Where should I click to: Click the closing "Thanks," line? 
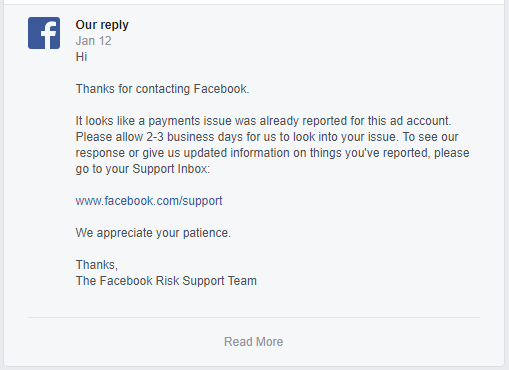[x=97, y=265]
